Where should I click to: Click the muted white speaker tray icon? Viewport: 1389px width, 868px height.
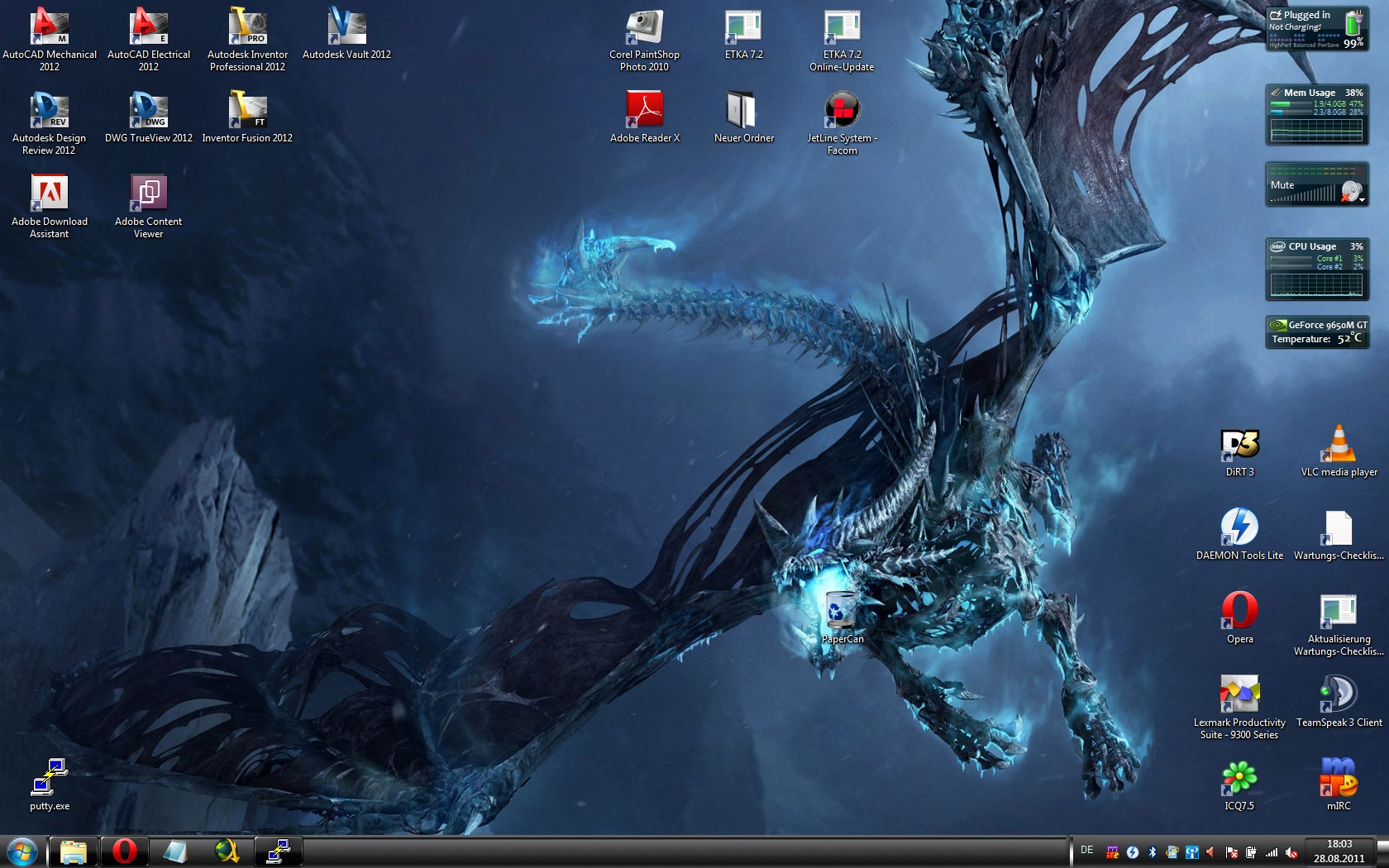pyautogui.click(x=1291, y=852)
